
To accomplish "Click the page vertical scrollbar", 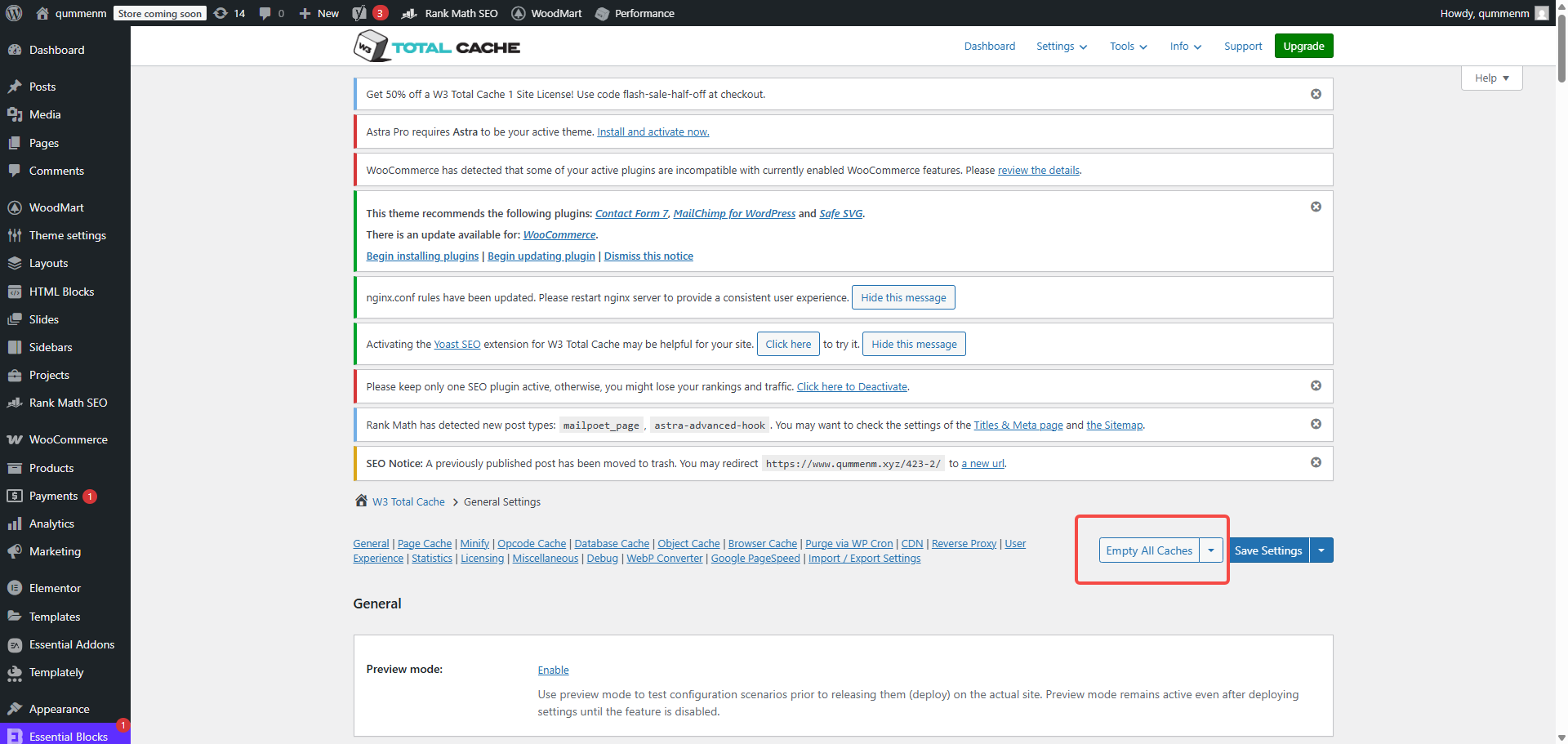I will point(1561,327).
